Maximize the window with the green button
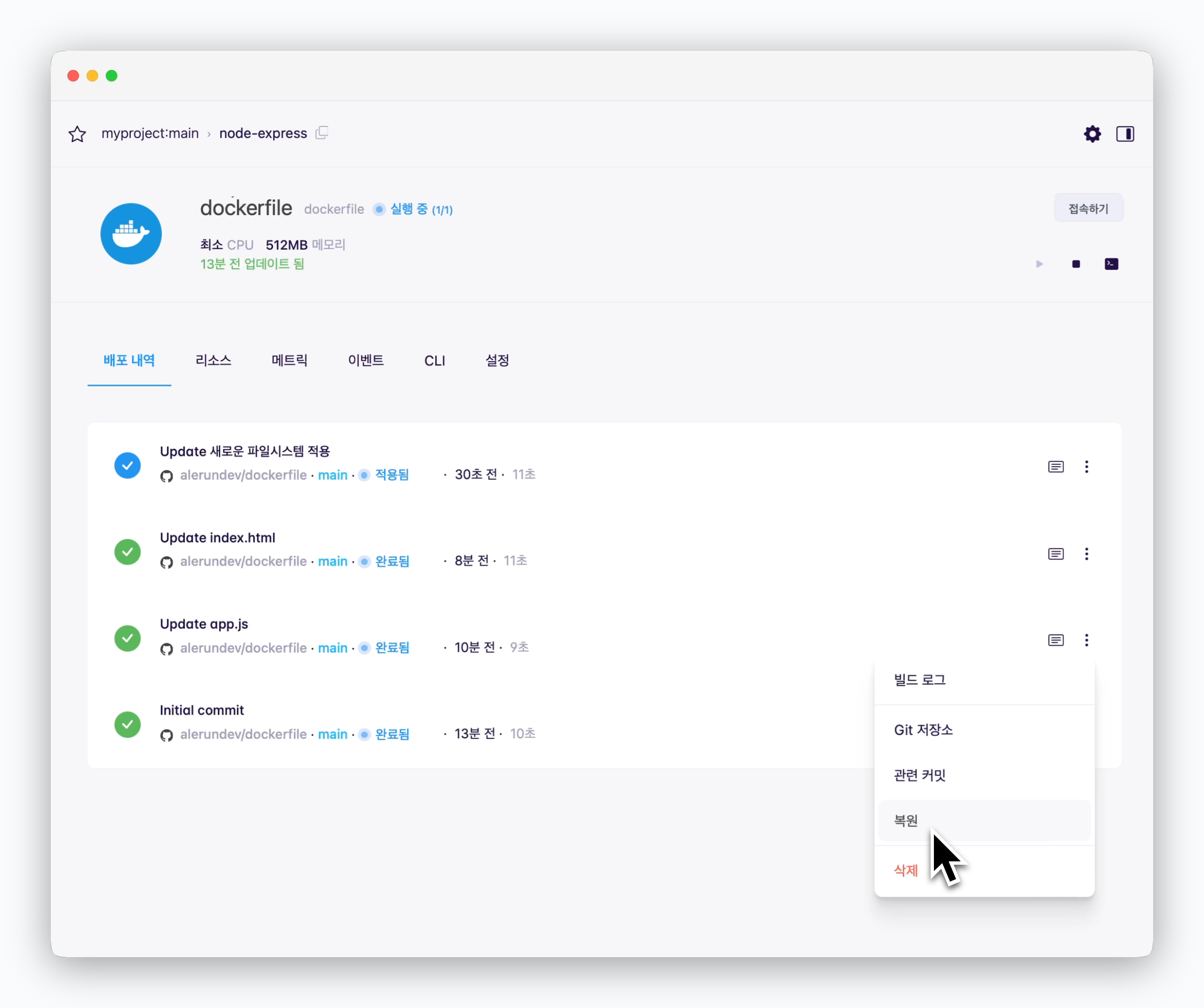 (112, 76)
